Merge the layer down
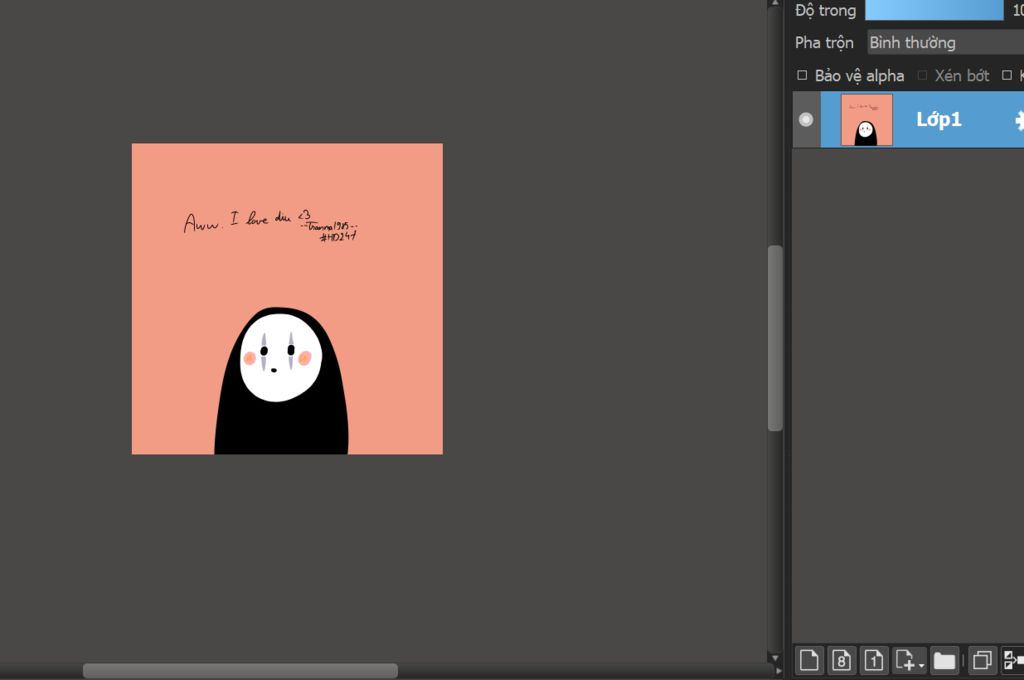This screenshot has width=1024, height=680. [x=1013, y=660]
